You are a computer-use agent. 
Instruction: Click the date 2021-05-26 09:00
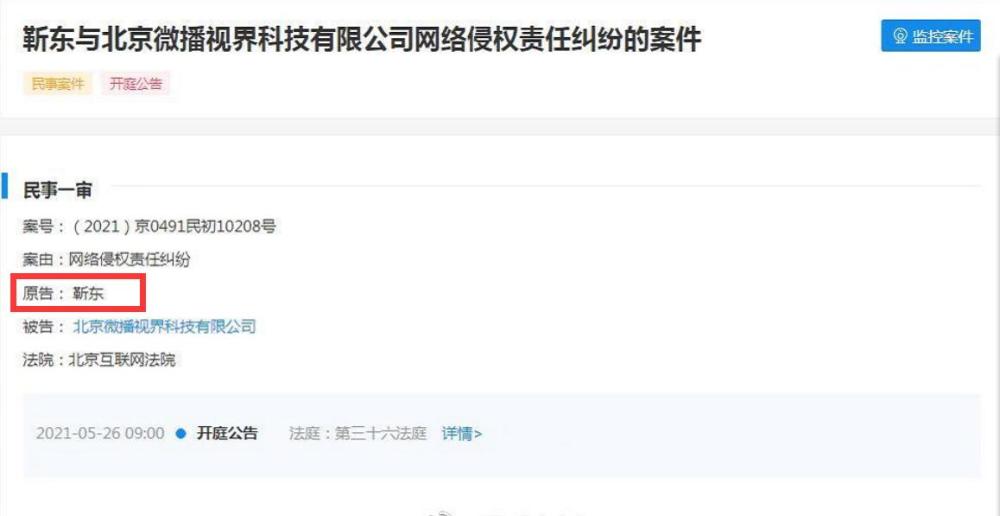(100, 434)
